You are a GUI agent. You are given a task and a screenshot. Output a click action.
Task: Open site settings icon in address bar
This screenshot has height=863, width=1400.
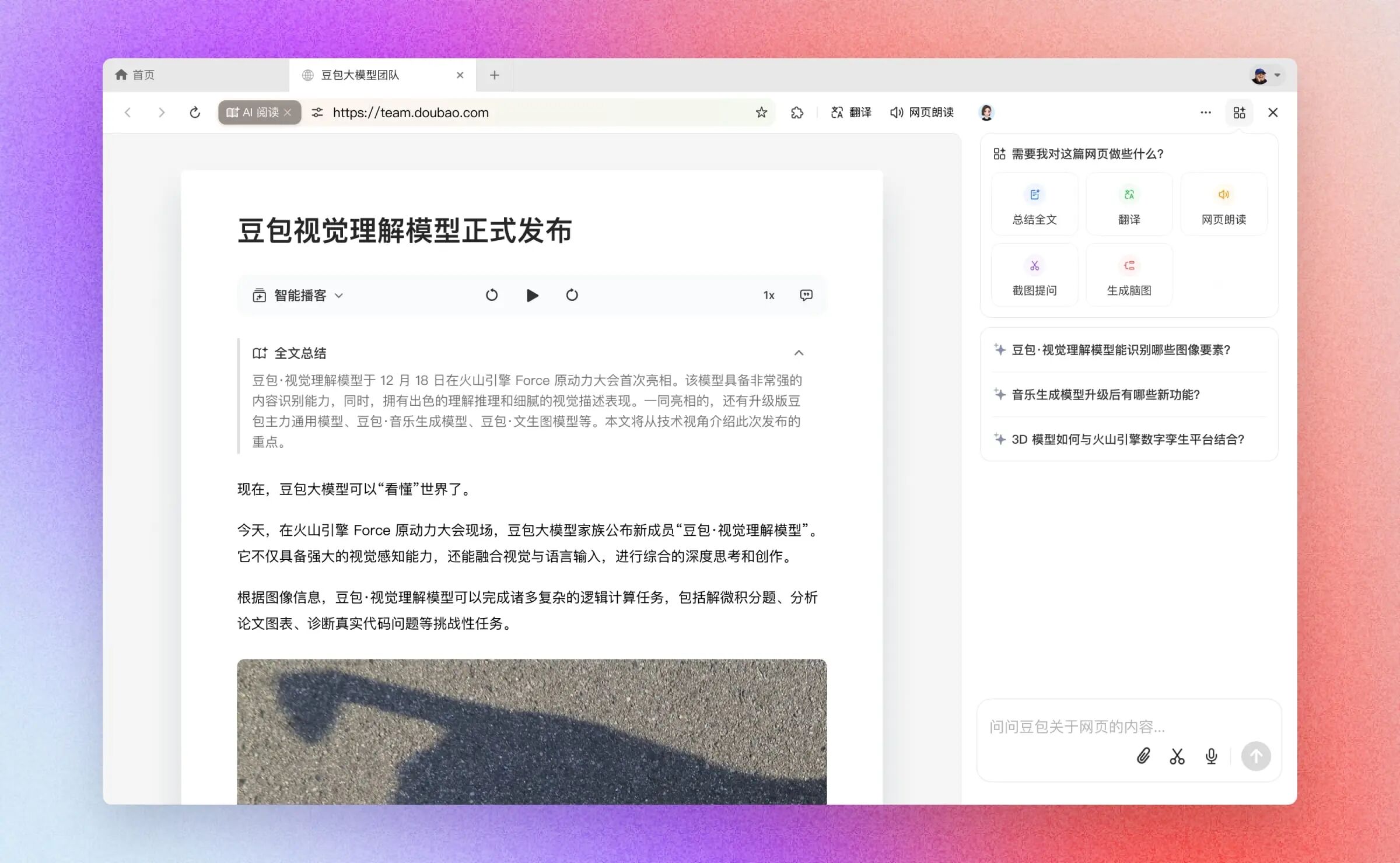coord(317,112)
